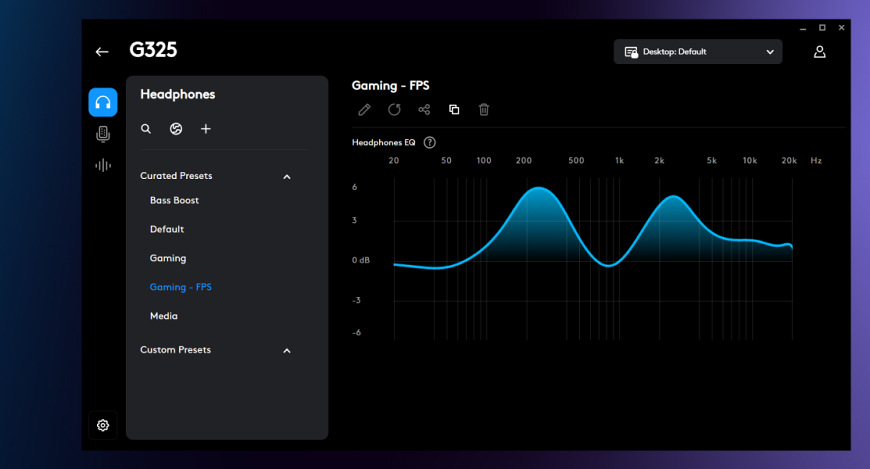This screenshot has width=870, height=469.
Task: Open the settings gear at bottom left
Action: [103, 425]
